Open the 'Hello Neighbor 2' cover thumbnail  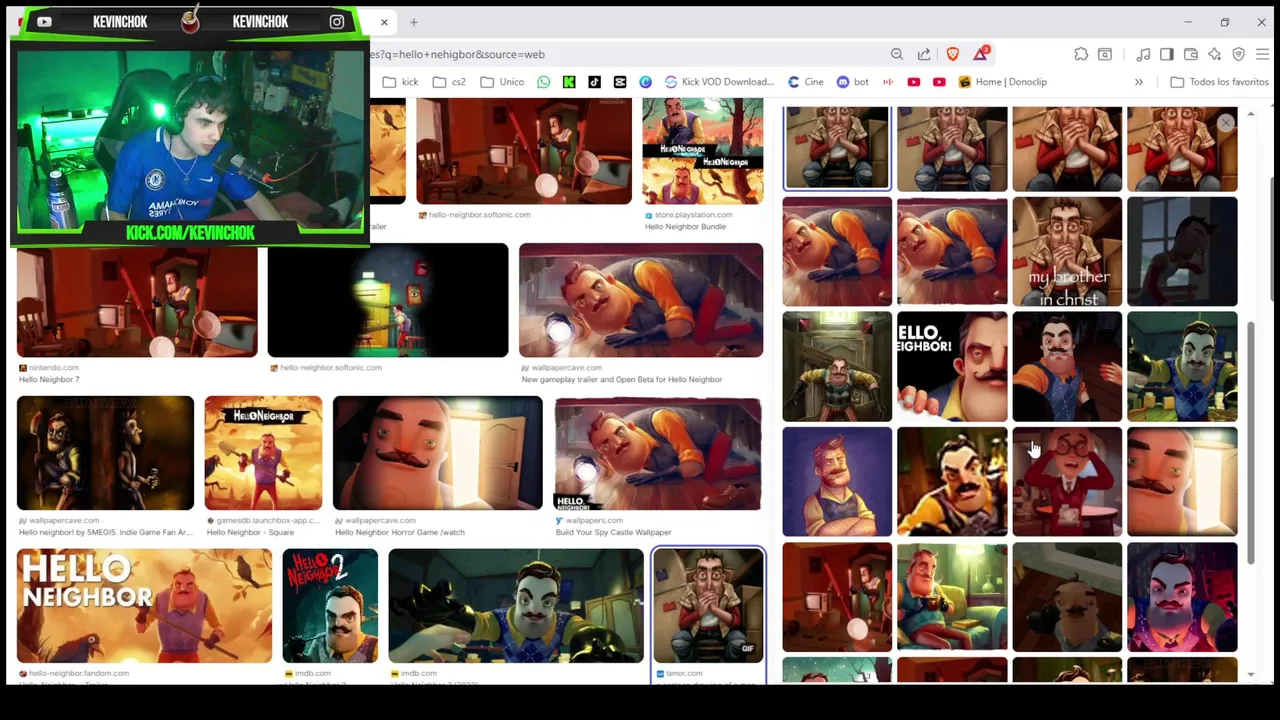click(330, 606)
